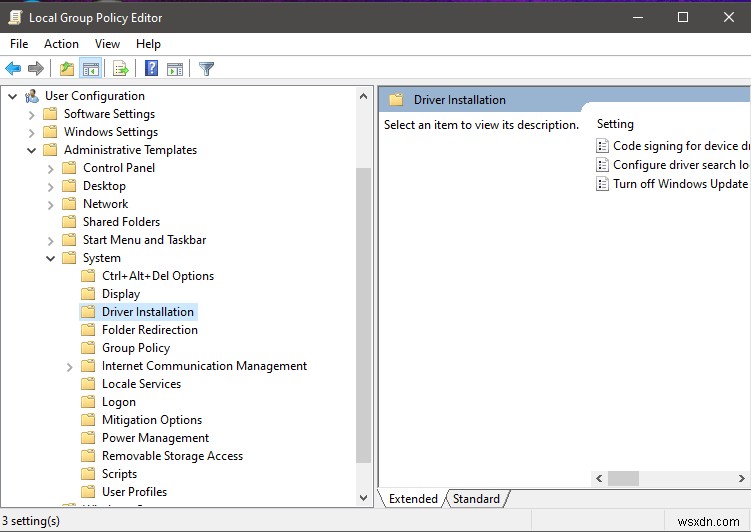The image size is (751, 532).
Task: Toggle the Show/Hide Action Pane icon
Action: (175, 69)
